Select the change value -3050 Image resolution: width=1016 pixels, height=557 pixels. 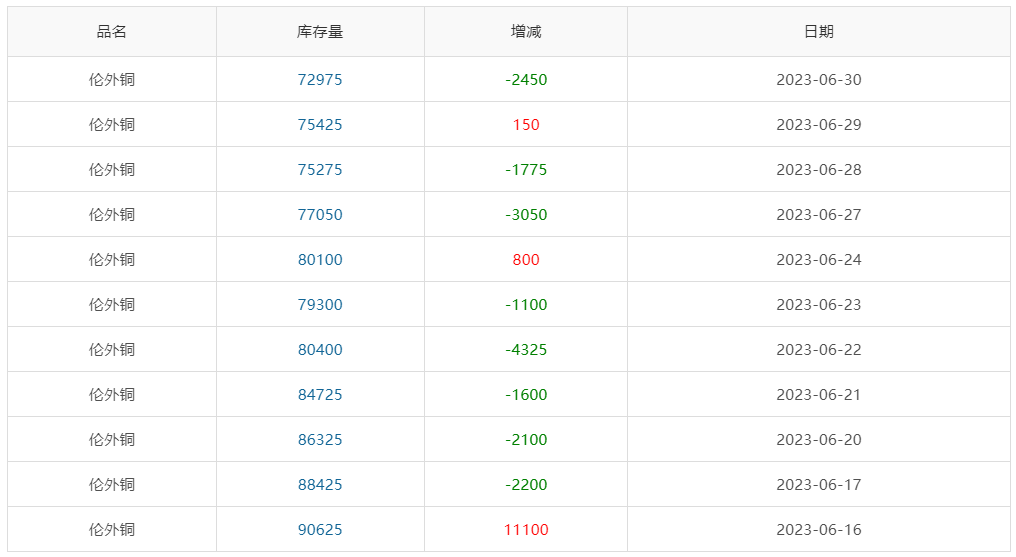(526, 214)
